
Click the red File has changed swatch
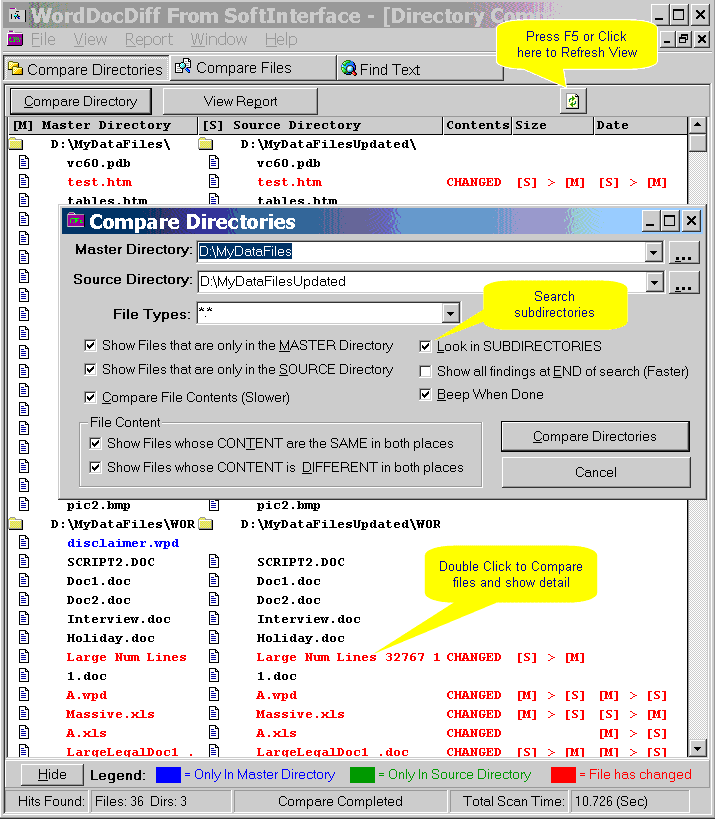[x=562, y=774]
